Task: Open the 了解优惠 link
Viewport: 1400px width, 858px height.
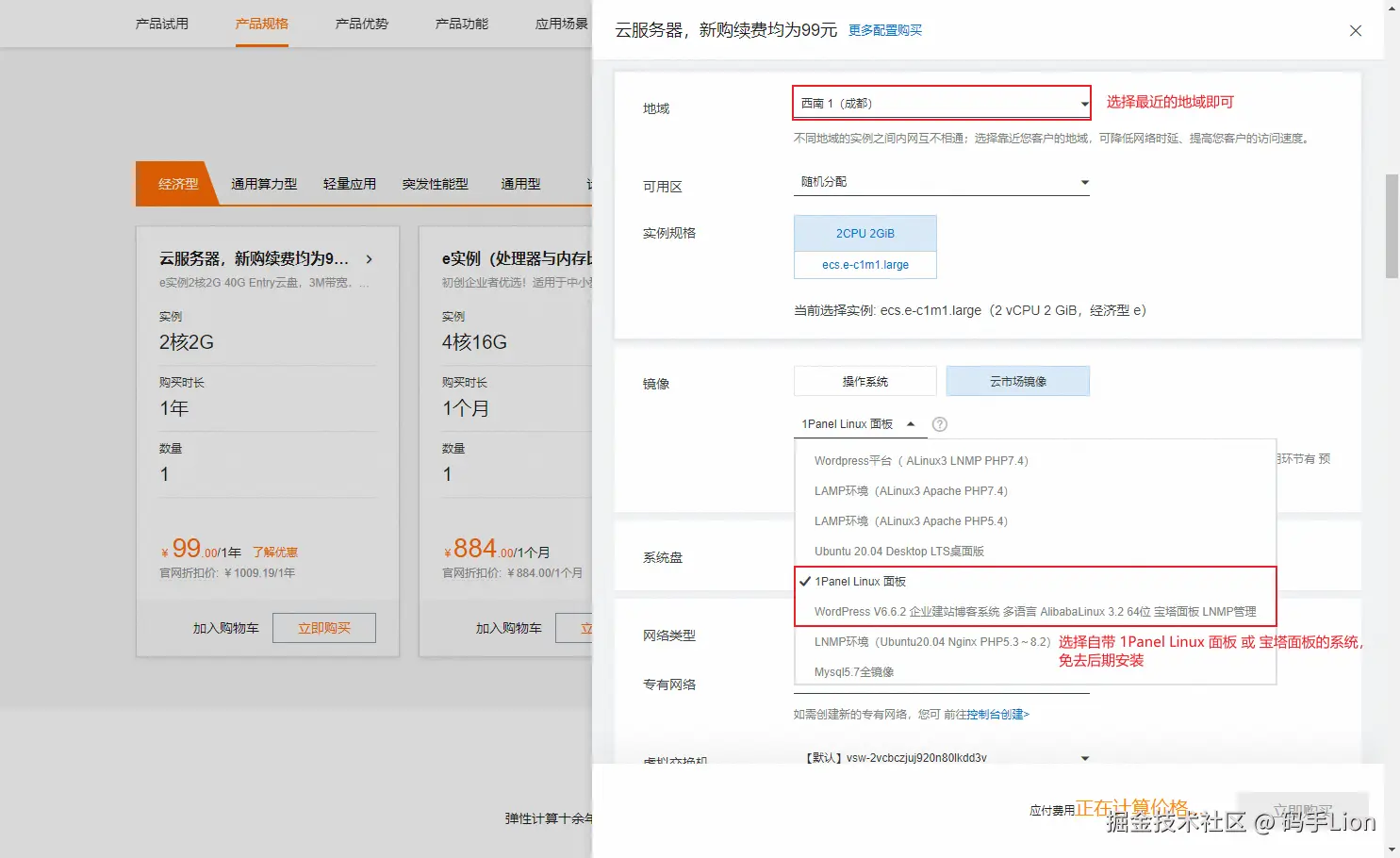Action: click(x=275, y=553)
